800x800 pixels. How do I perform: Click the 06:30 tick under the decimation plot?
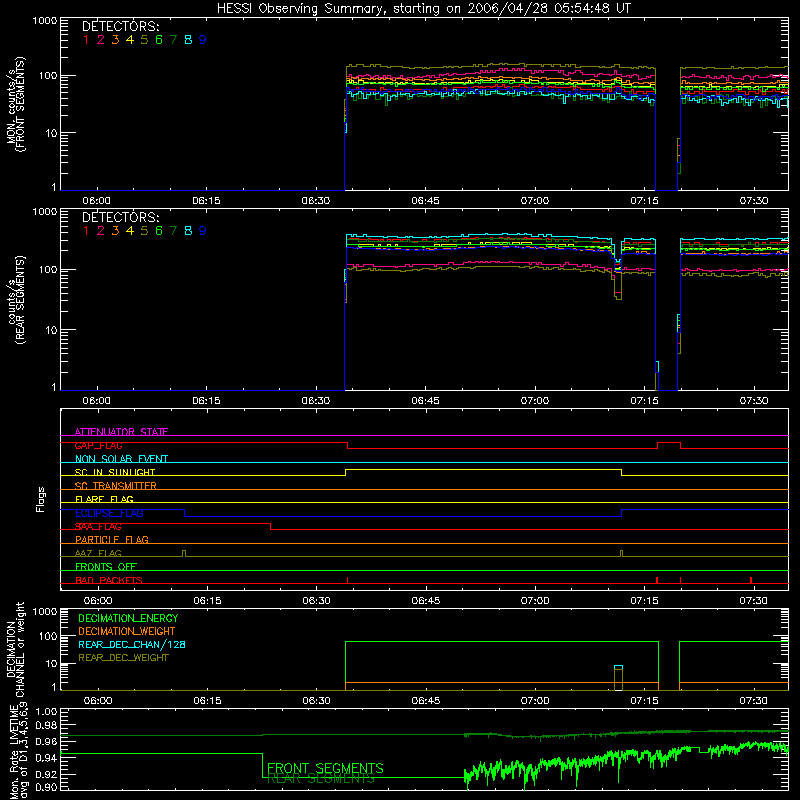pyautogui.click(x=316, y=701)
